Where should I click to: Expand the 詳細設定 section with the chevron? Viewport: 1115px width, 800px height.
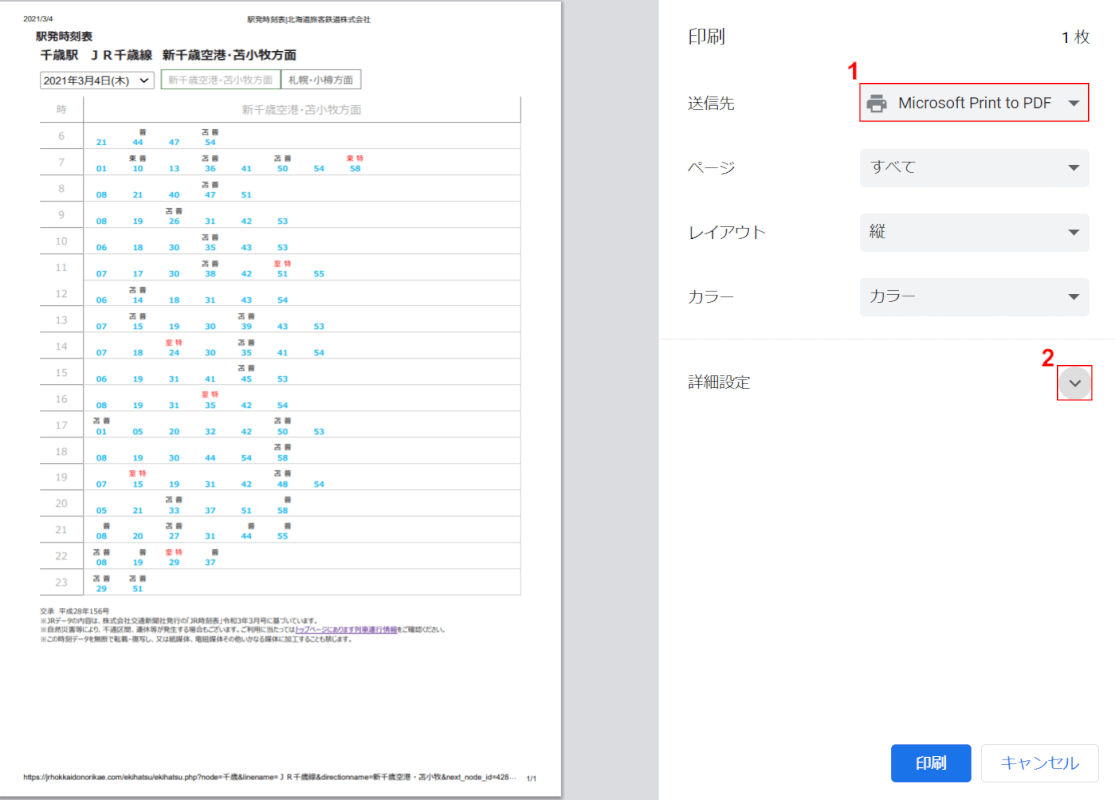tap(1074, 383)
